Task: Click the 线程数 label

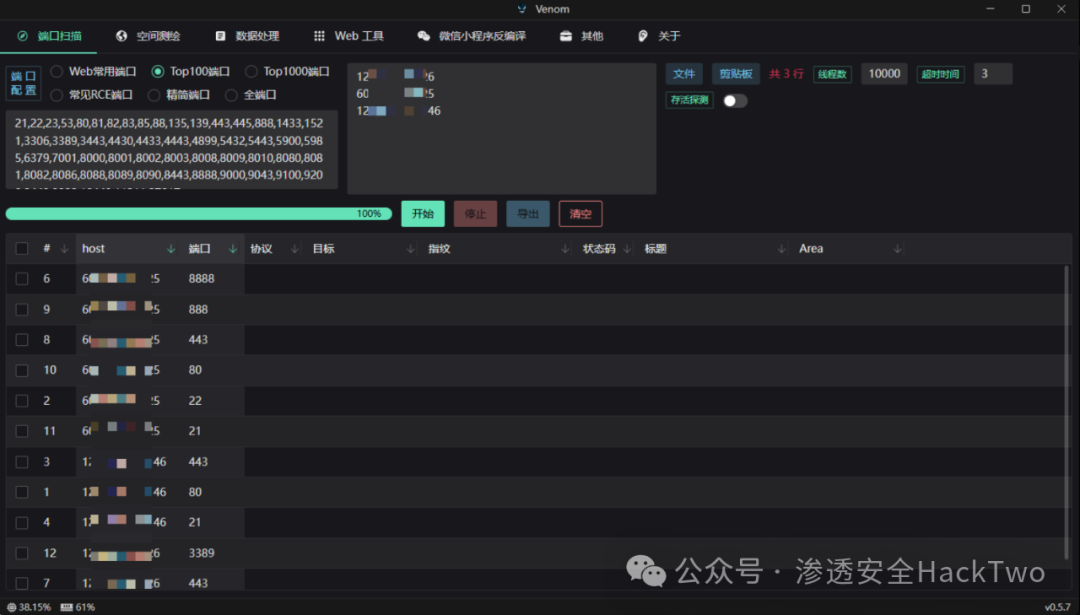Action: pos(832,74)
